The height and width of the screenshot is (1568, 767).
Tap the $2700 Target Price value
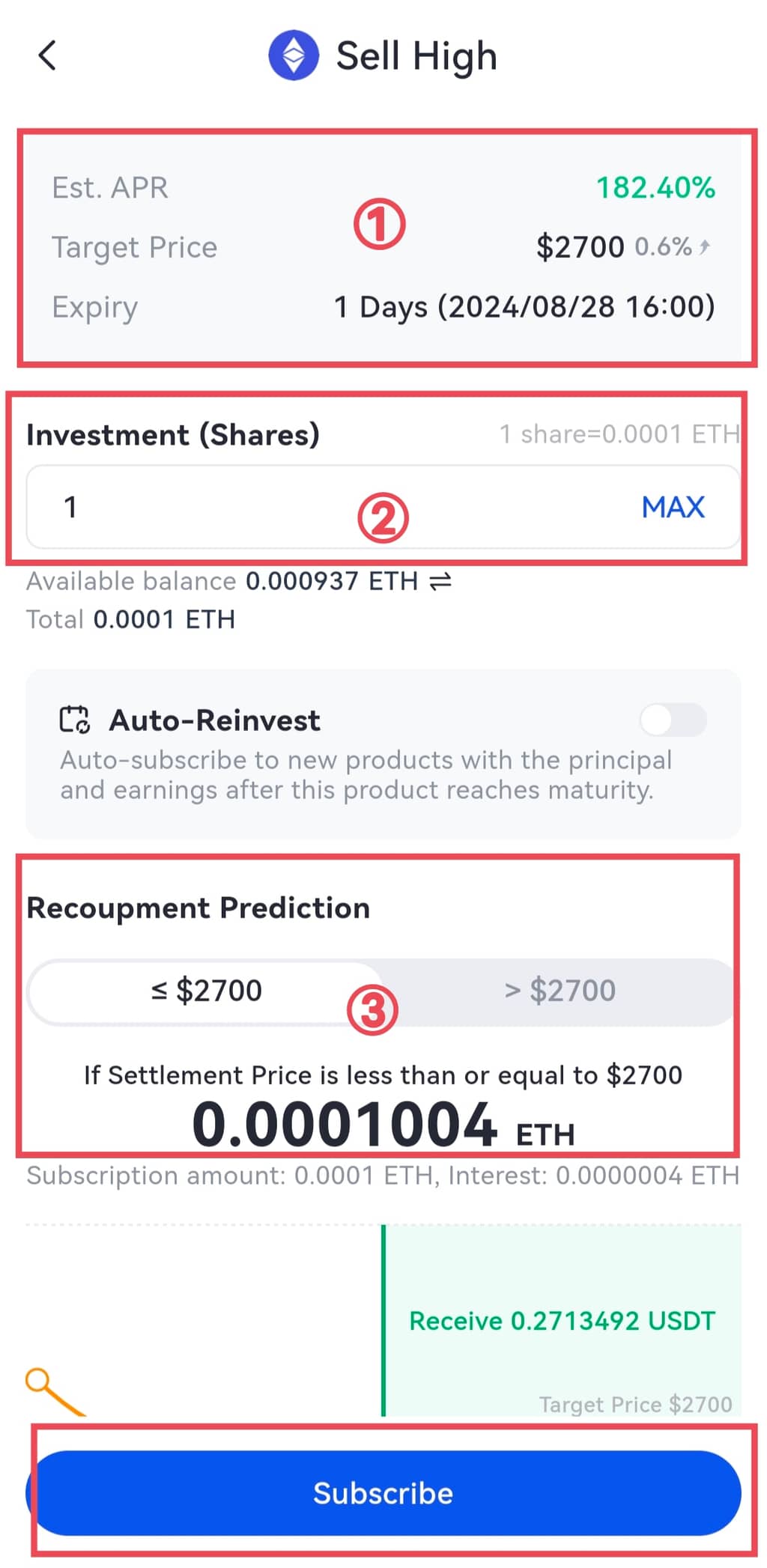click(580, 247)
